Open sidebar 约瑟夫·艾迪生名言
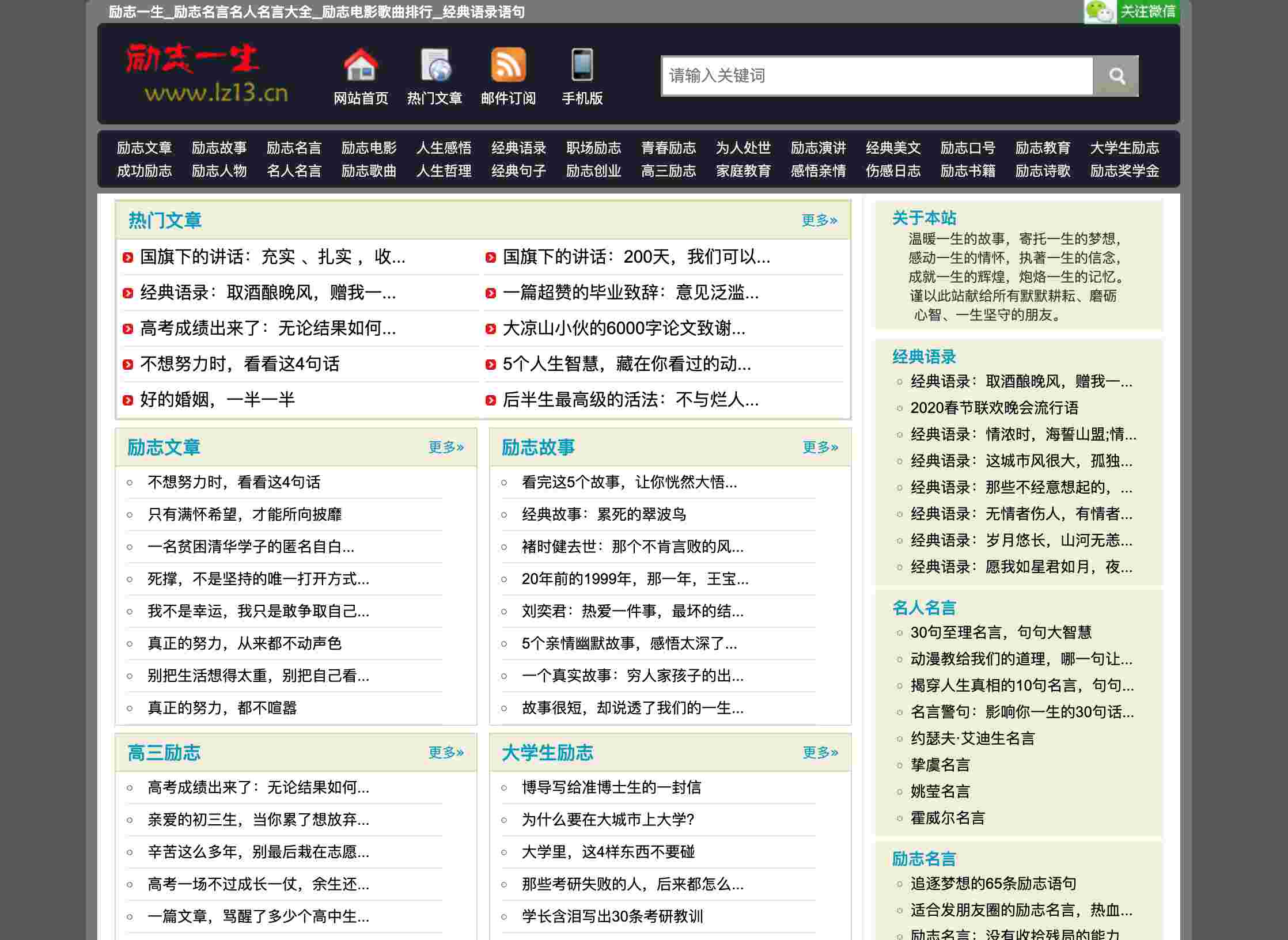1288x940 pixels. tap(972, 738)
